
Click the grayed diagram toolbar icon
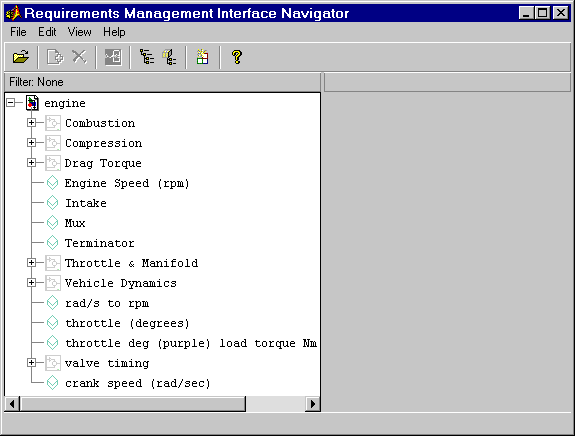113,57
